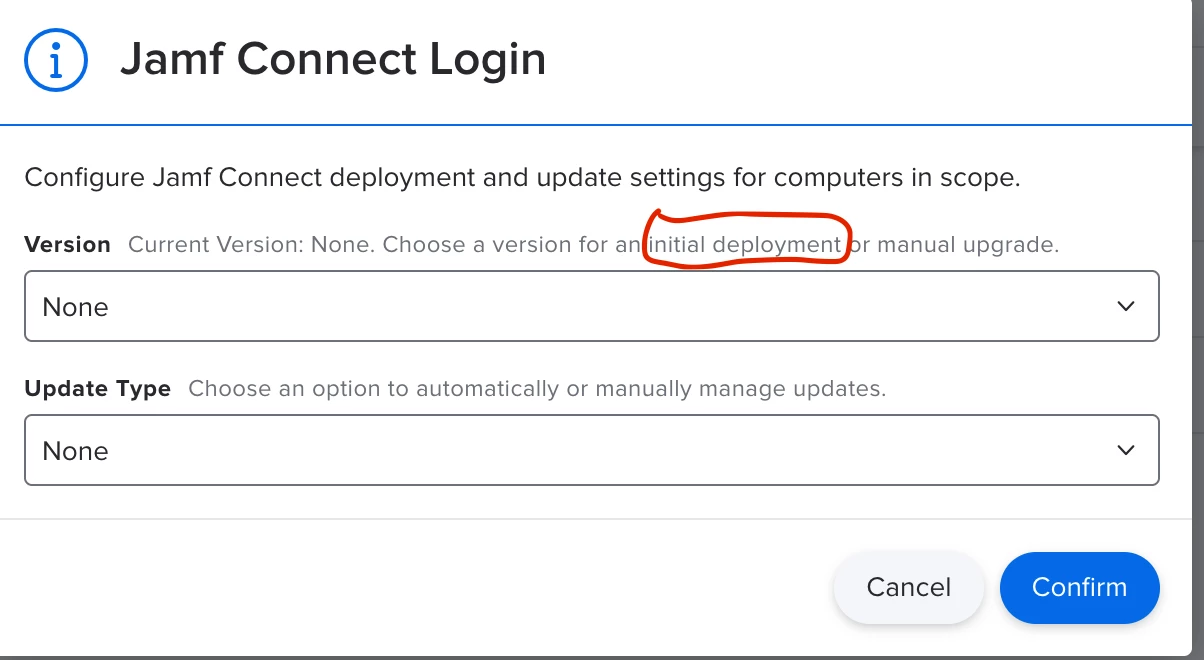Expand the Version combo box
This screenshot has height=660, width=1204.
tap(592, 306)
